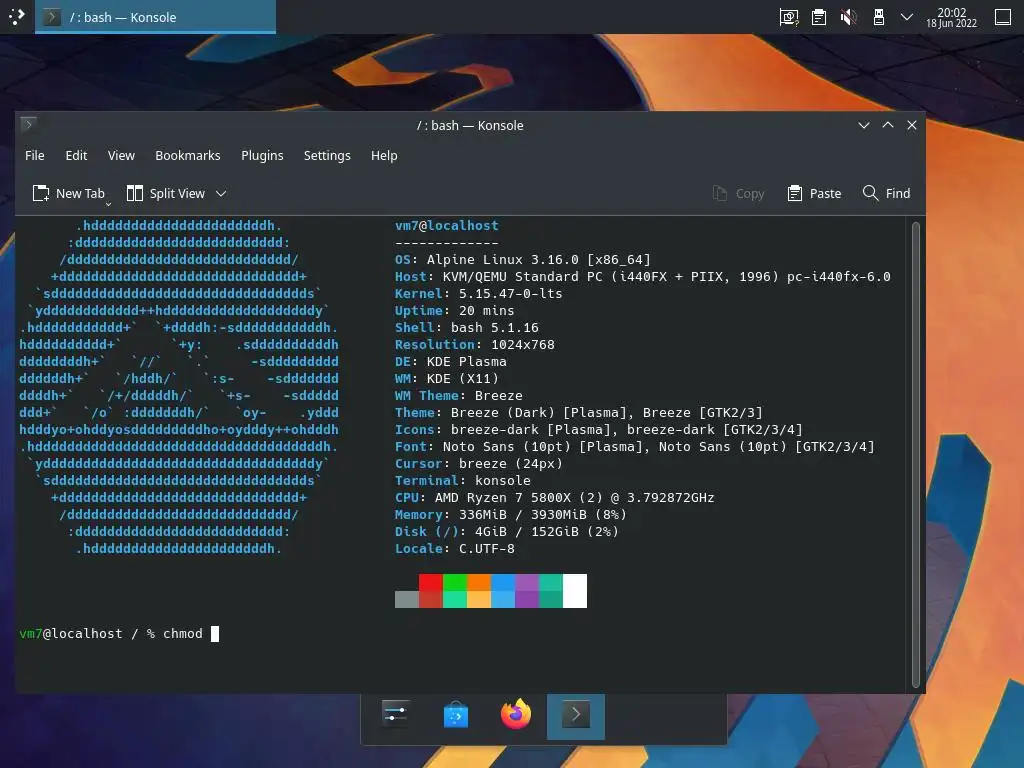Expand the hidden system tray icons arrow
This screenshot has width=1024, height=768.
click(907, 17)
